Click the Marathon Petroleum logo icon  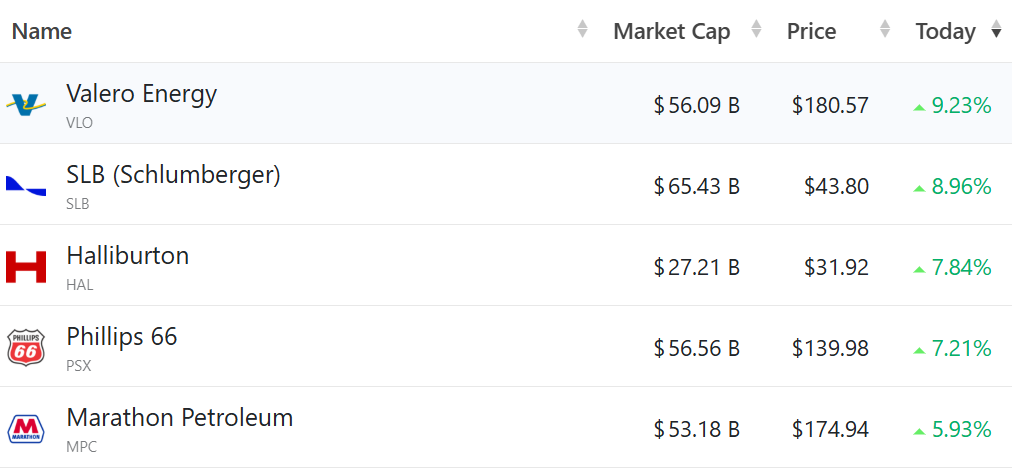point(26,429)
